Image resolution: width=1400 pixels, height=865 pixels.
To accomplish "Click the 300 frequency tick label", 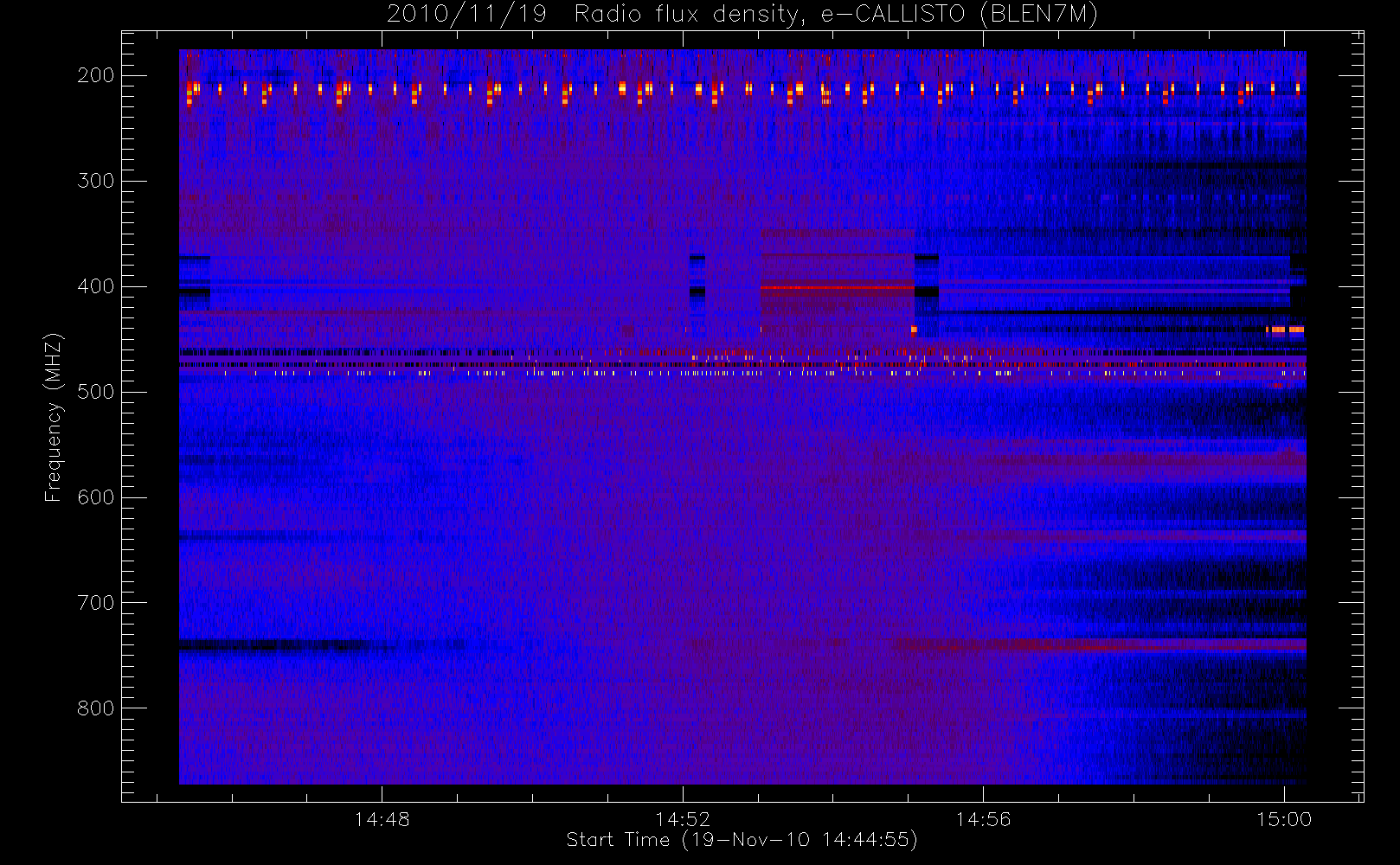I will coord(96,181).
